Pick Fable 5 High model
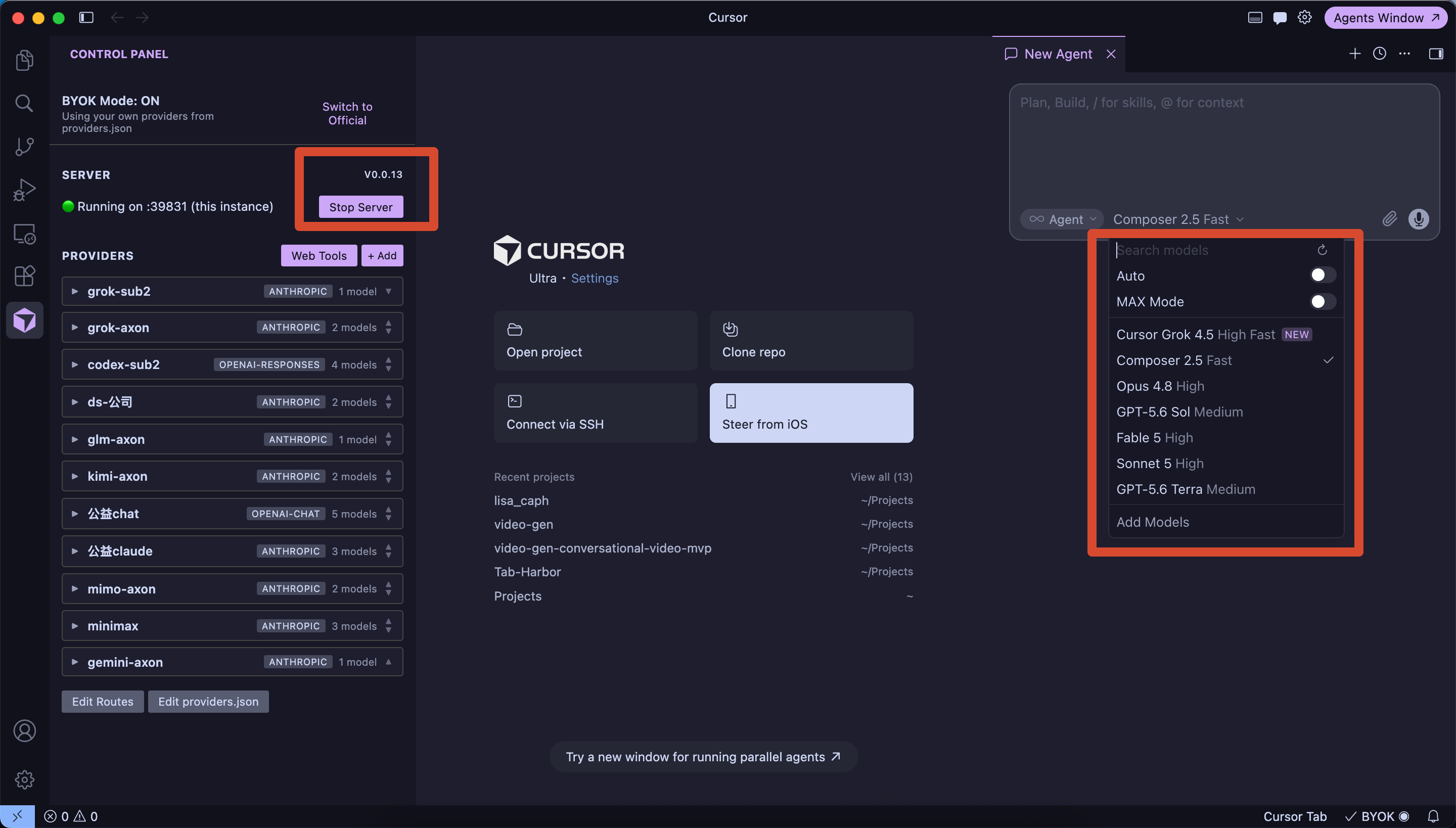 [x=1225, y=437]
